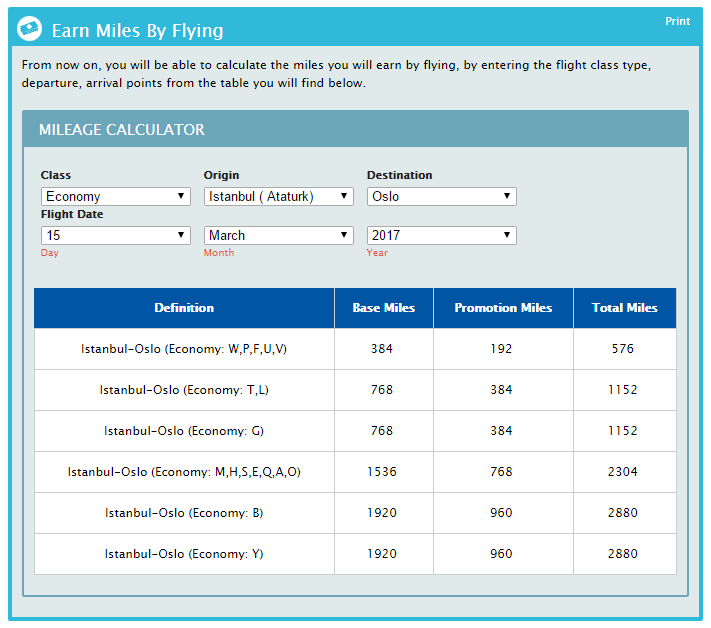Click total miles 2880 in Economy: Y row
711x628 pixels.
coord(623,554)
